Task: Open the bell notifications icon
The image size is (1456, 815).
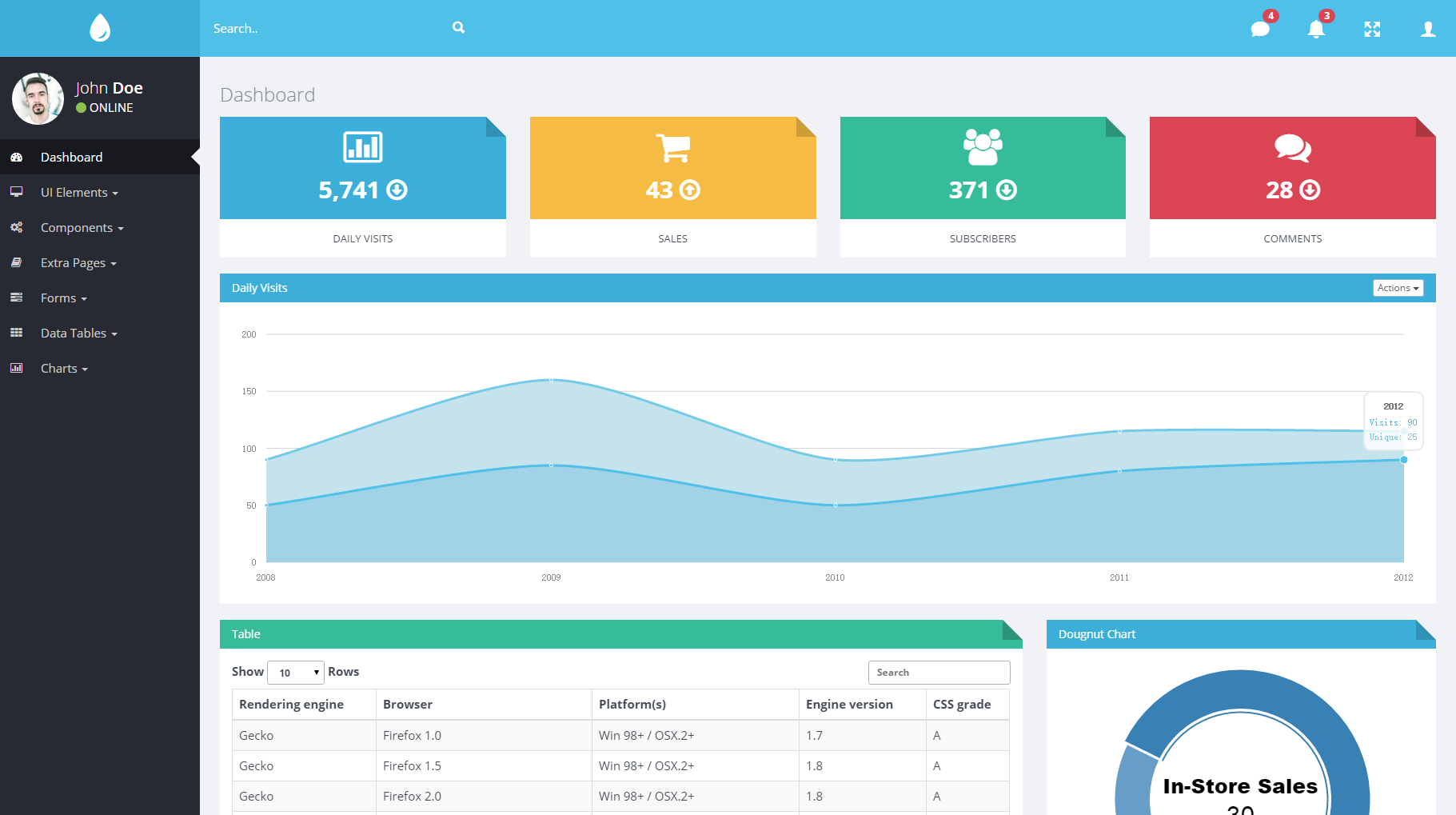Action: pos(1316,30)
